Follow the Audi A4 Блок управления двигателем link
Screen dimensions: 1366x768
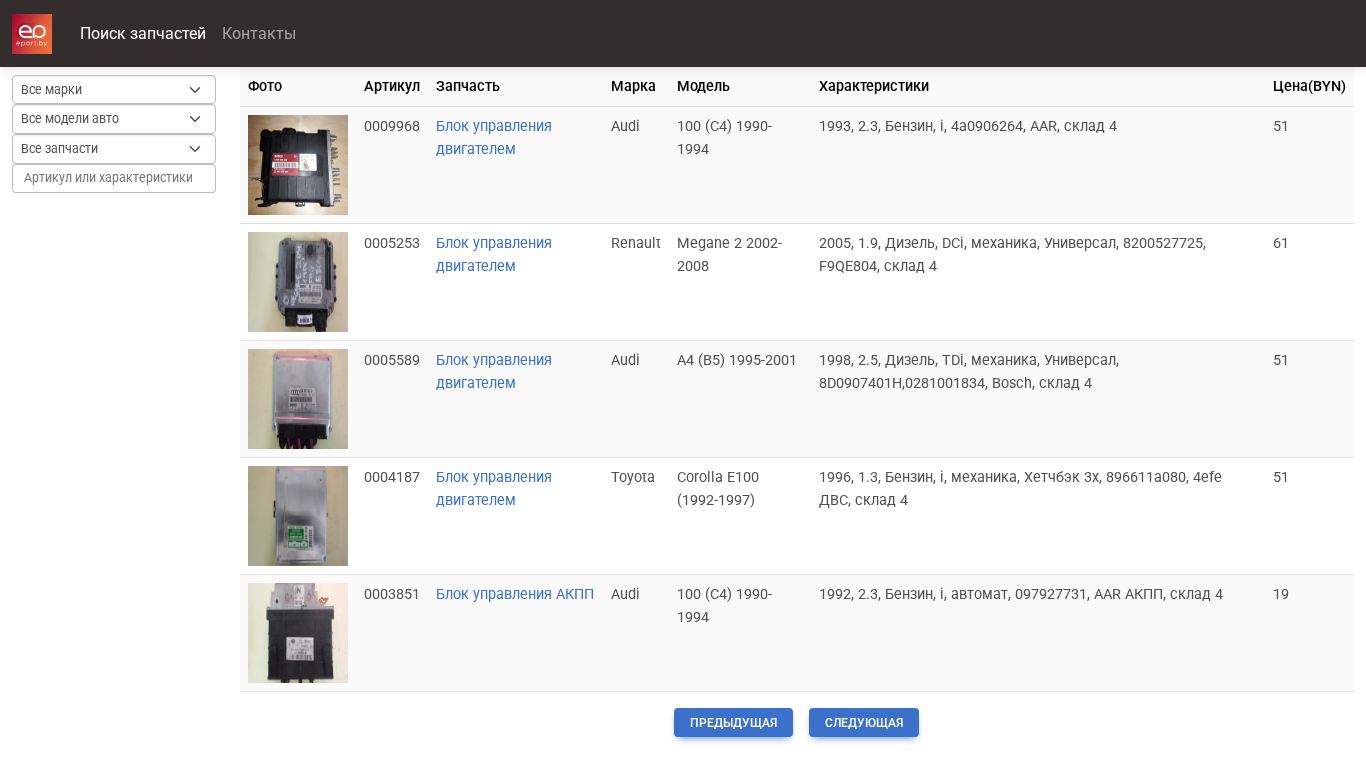pyautogui.click(x=494, y=372)
